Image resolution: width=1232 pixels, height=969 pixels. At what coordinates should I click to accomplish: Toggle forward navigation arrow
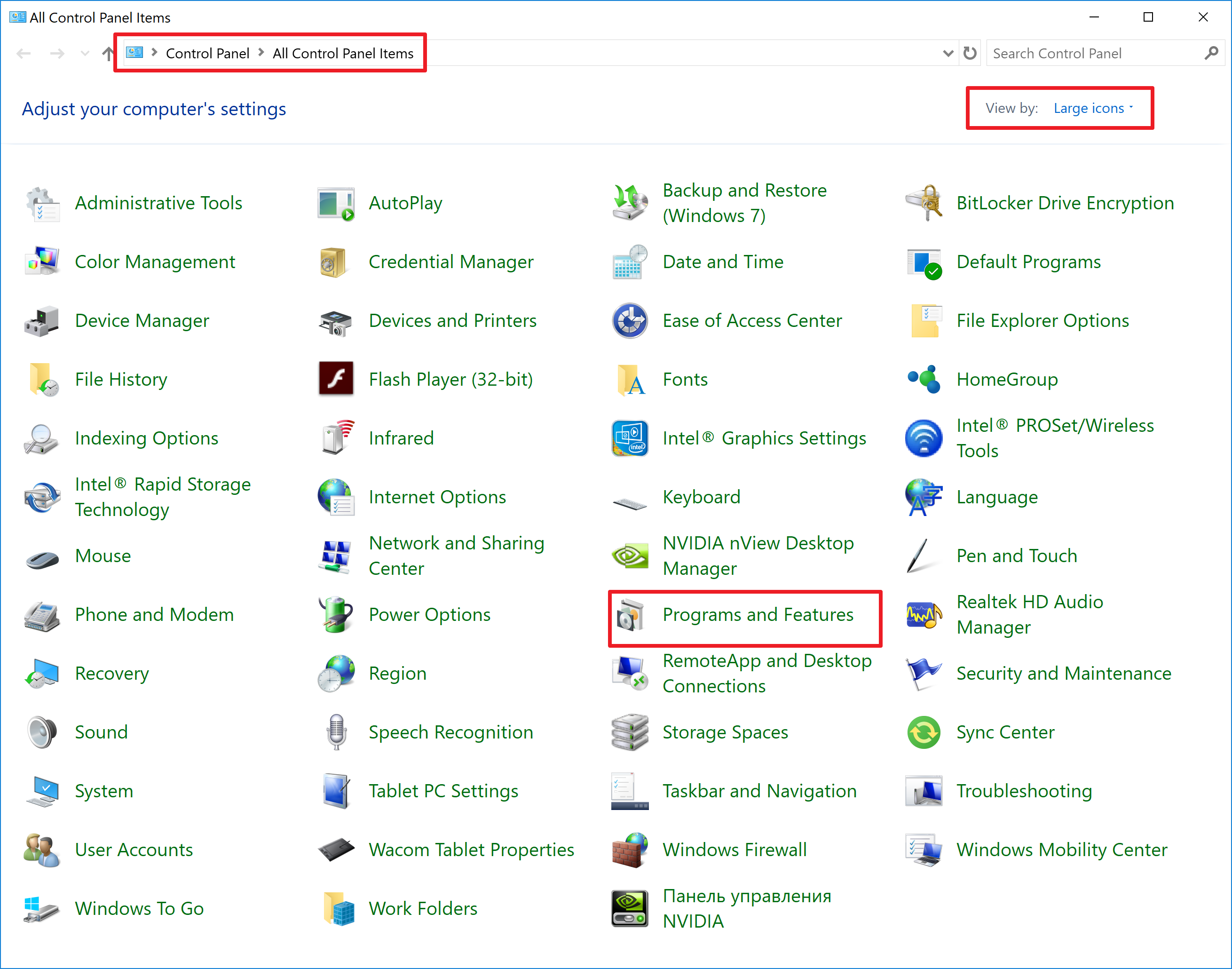pyautogui.click(x=56, y=53)
